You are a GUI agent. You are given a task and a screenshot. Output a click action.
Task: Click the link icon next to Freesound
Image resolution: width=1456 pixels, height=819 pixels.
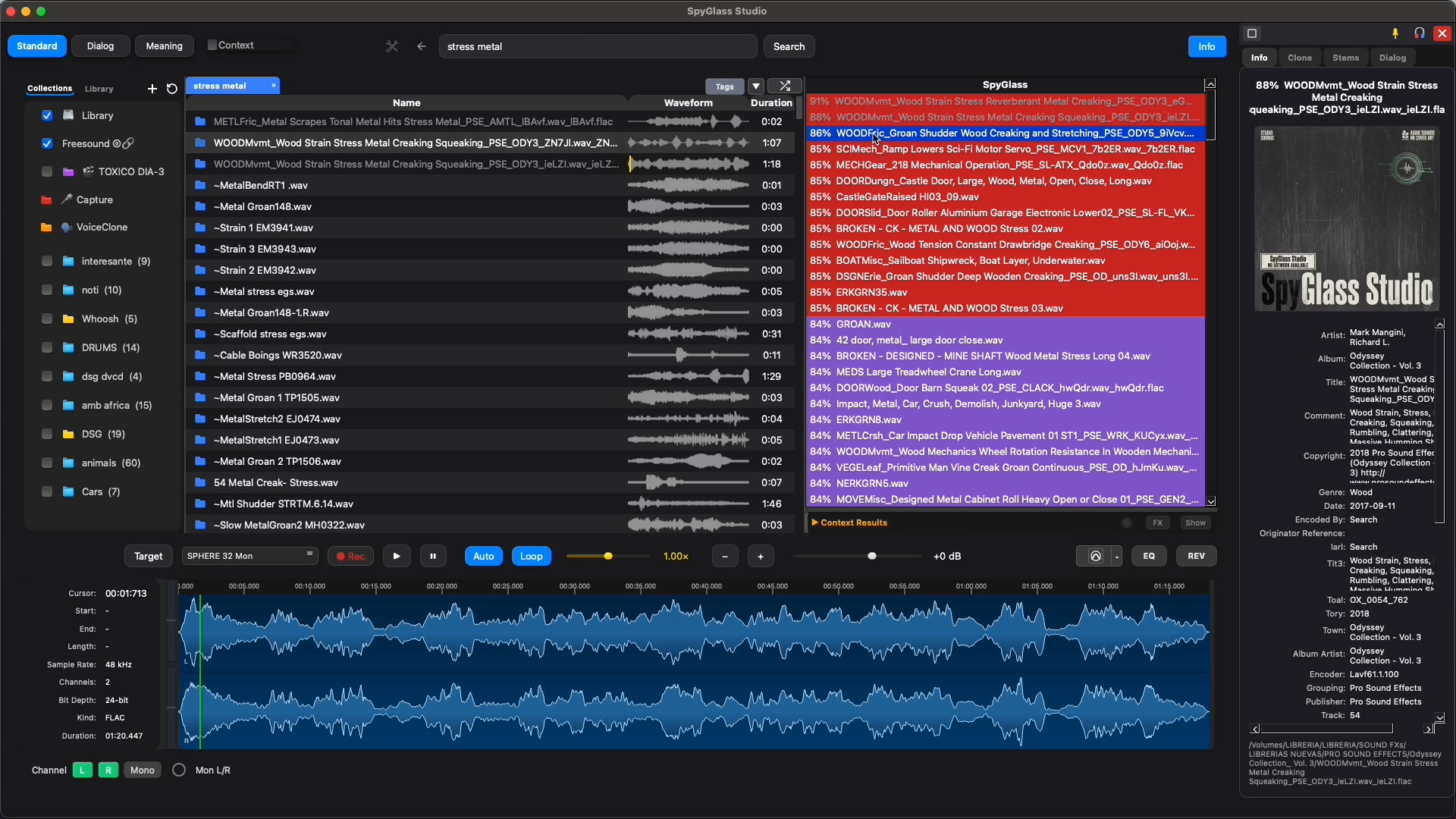pos(129,143)
